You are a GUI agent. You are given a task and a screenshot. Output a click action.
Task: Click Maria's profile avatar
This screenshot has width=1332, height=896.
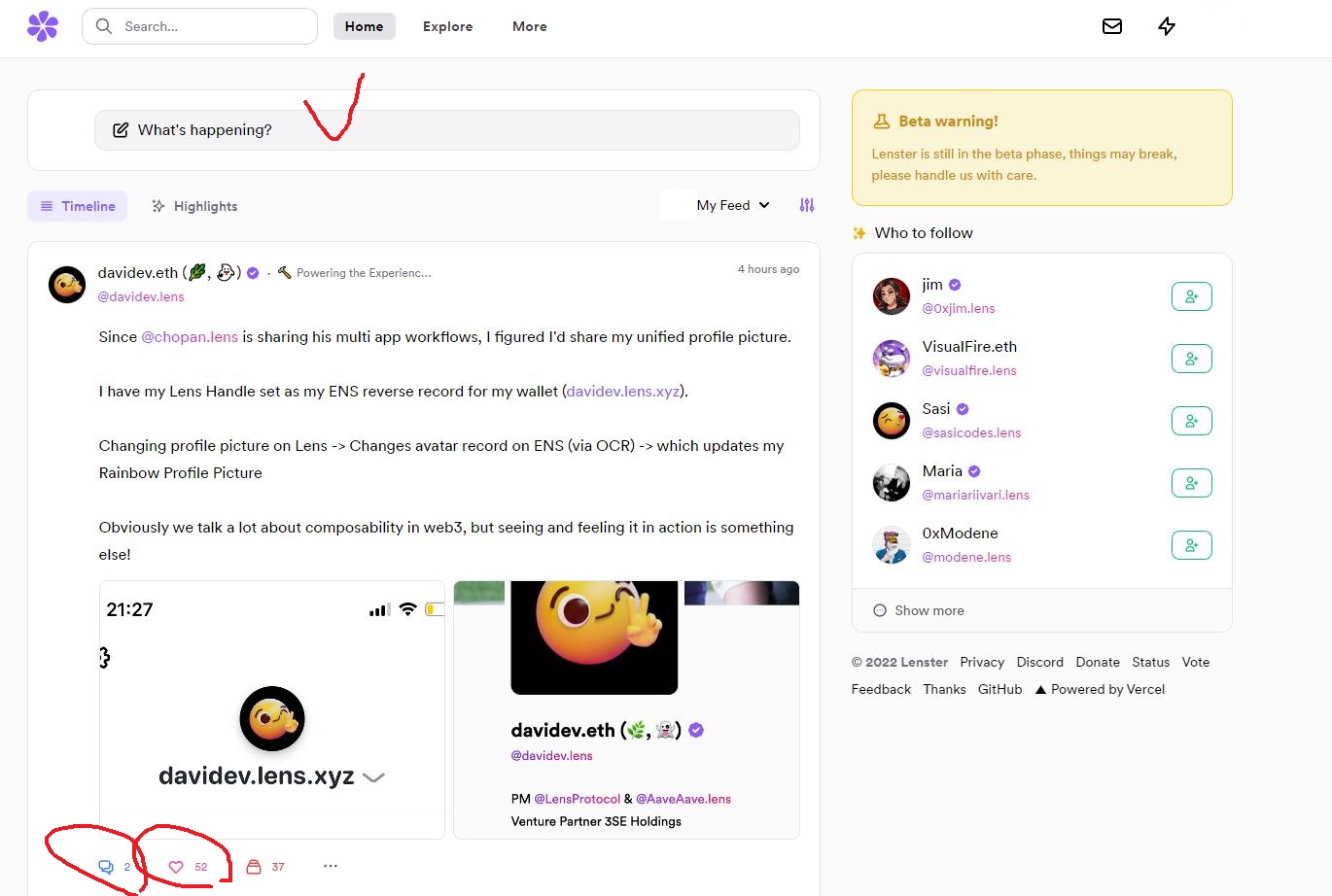[x=891, y=483]
